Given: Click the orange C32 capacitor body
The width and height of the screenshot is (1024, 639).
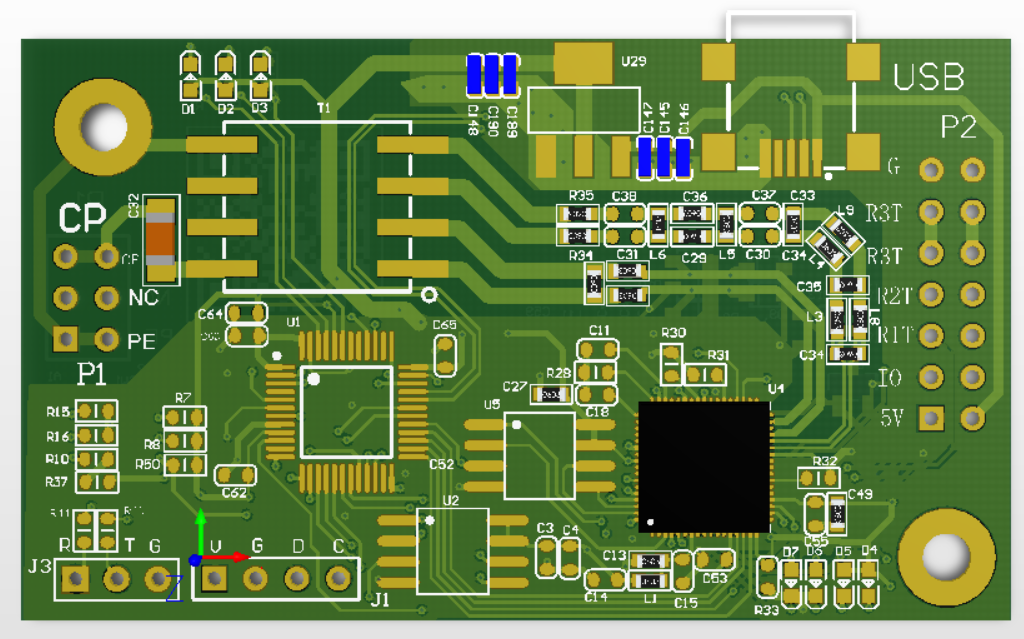Looking at the screenshot, I should (x=160, y=239).
